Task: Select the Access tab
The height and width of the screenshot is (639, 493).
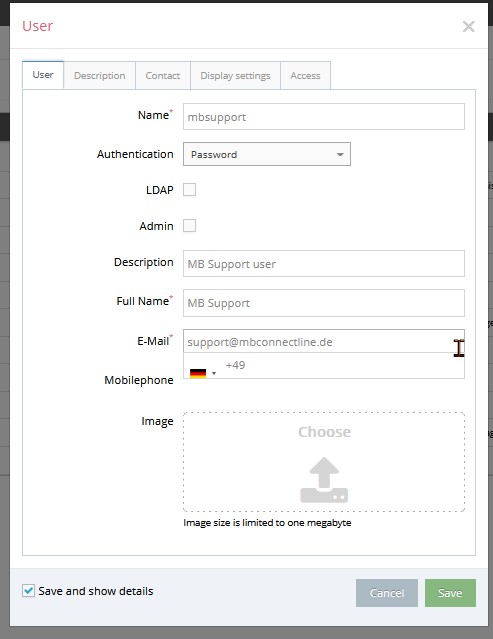Action: [x=306, y=76]
